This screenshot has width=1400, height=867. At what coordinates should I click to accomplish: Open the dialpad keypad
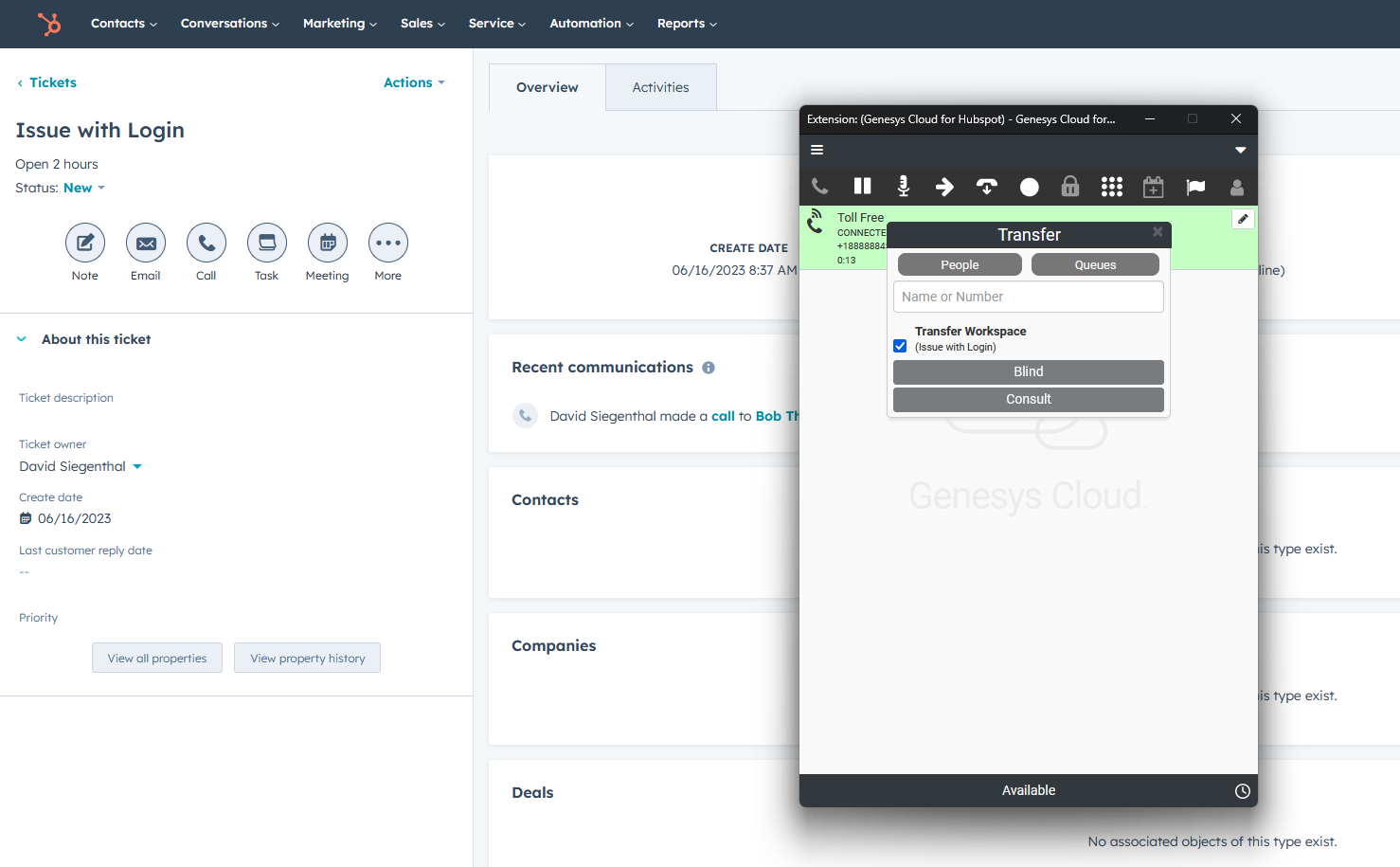tap(1111, 186)
